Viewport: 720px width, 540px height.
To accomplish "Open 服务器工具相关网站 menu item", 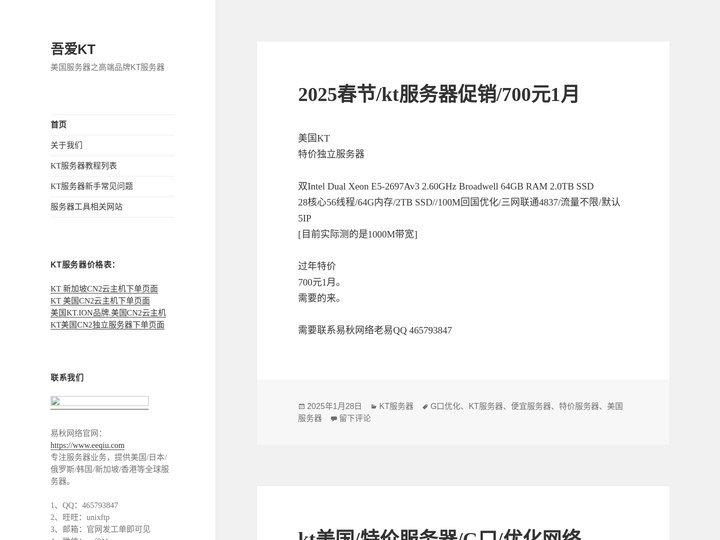I will pos(86,207).
